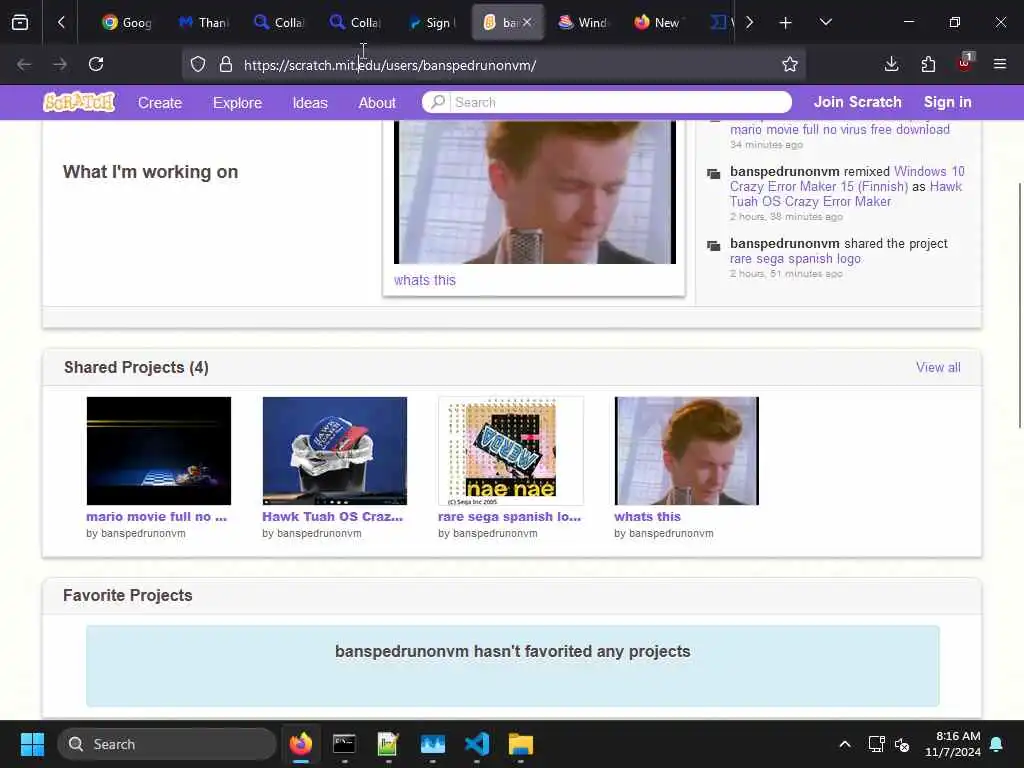Click View all shared projects
The image size is (1024, 768).
(x=938, y=367)
